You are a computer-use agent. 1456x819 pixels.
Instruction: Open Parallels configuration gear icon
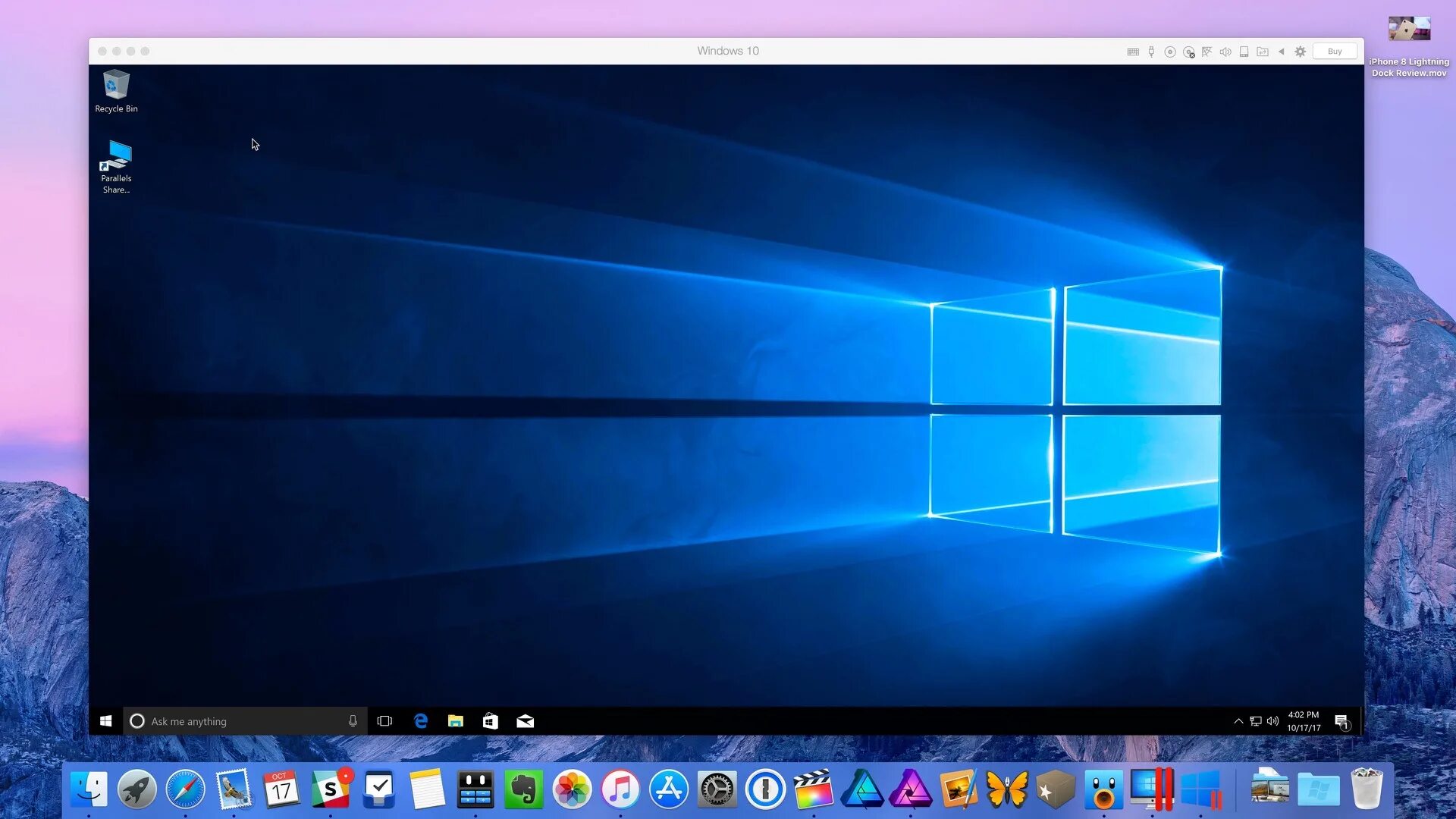tap(1301, 52)
